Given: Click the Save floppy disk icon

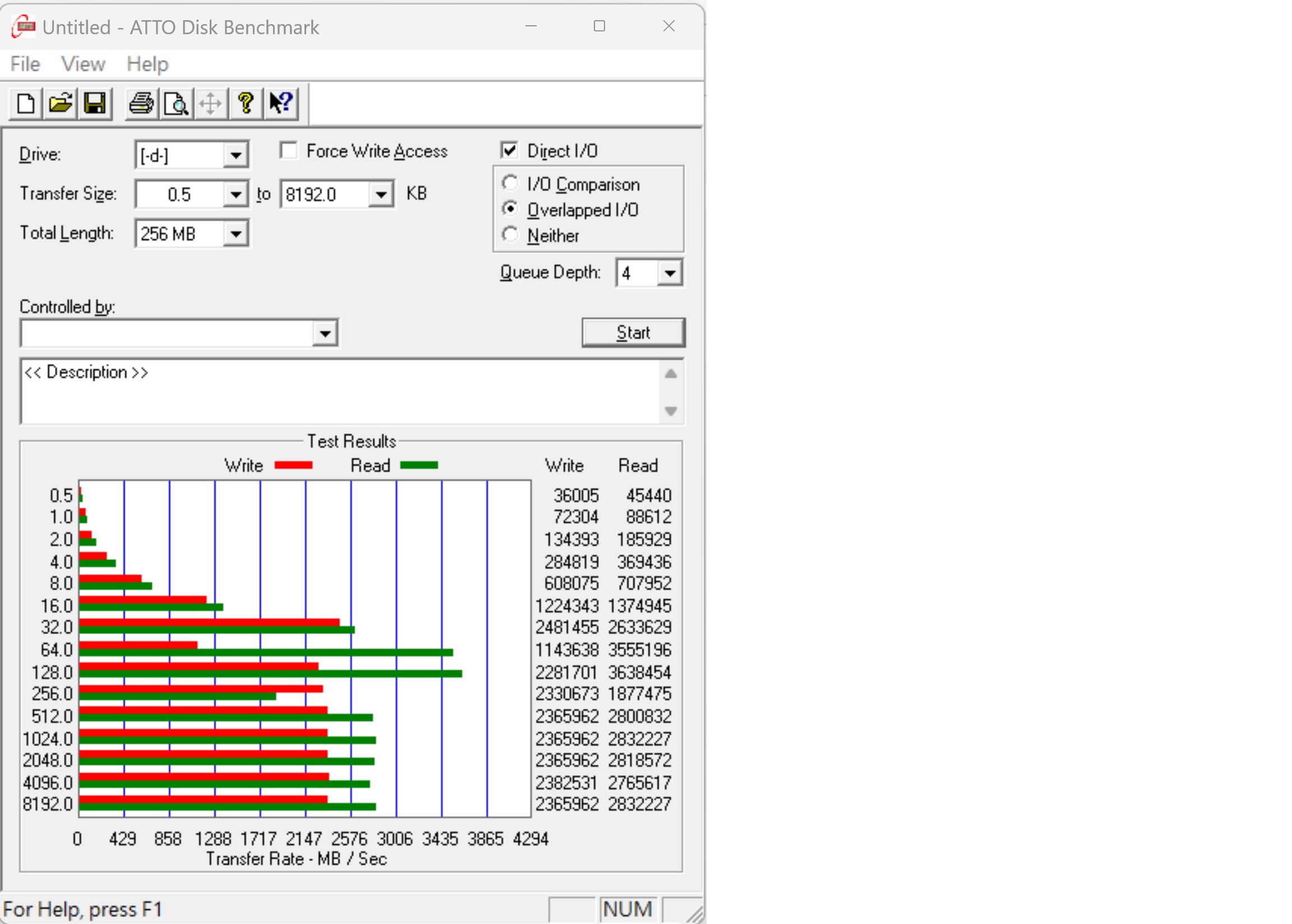Looking at the screenshot, I should [94, 104].
